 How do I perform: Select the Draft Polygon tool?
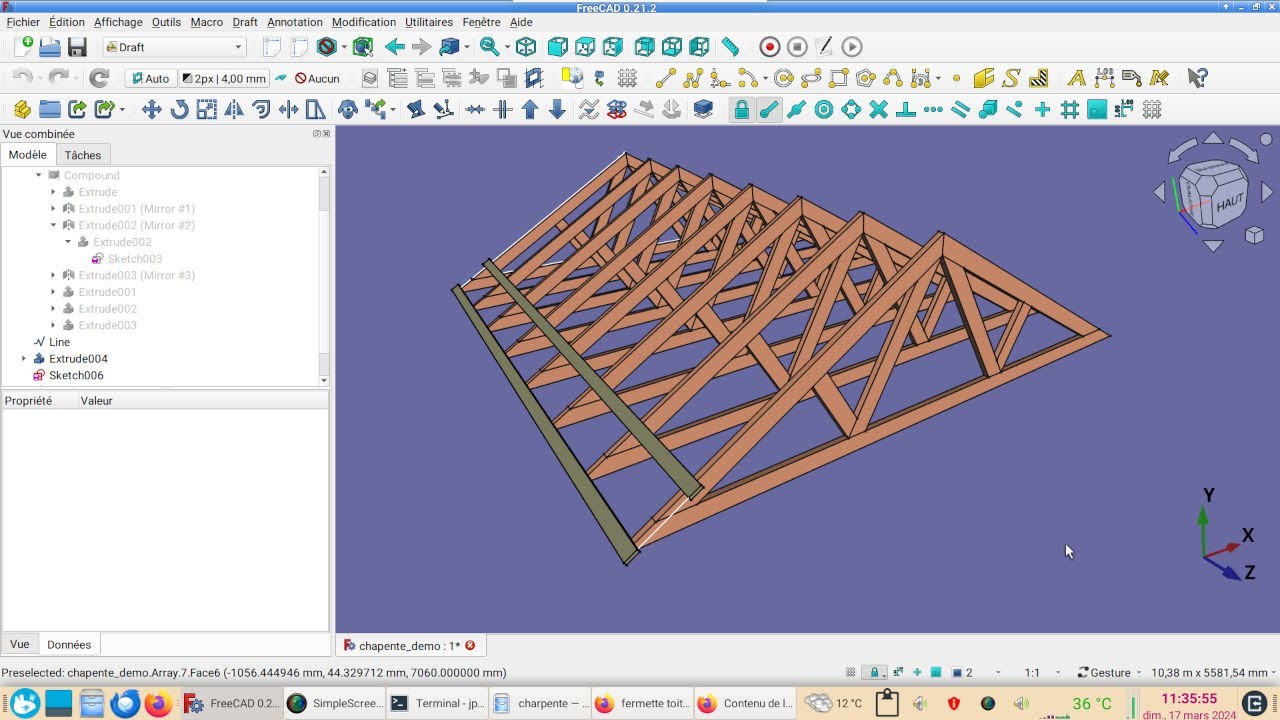(x=866, y=78)
